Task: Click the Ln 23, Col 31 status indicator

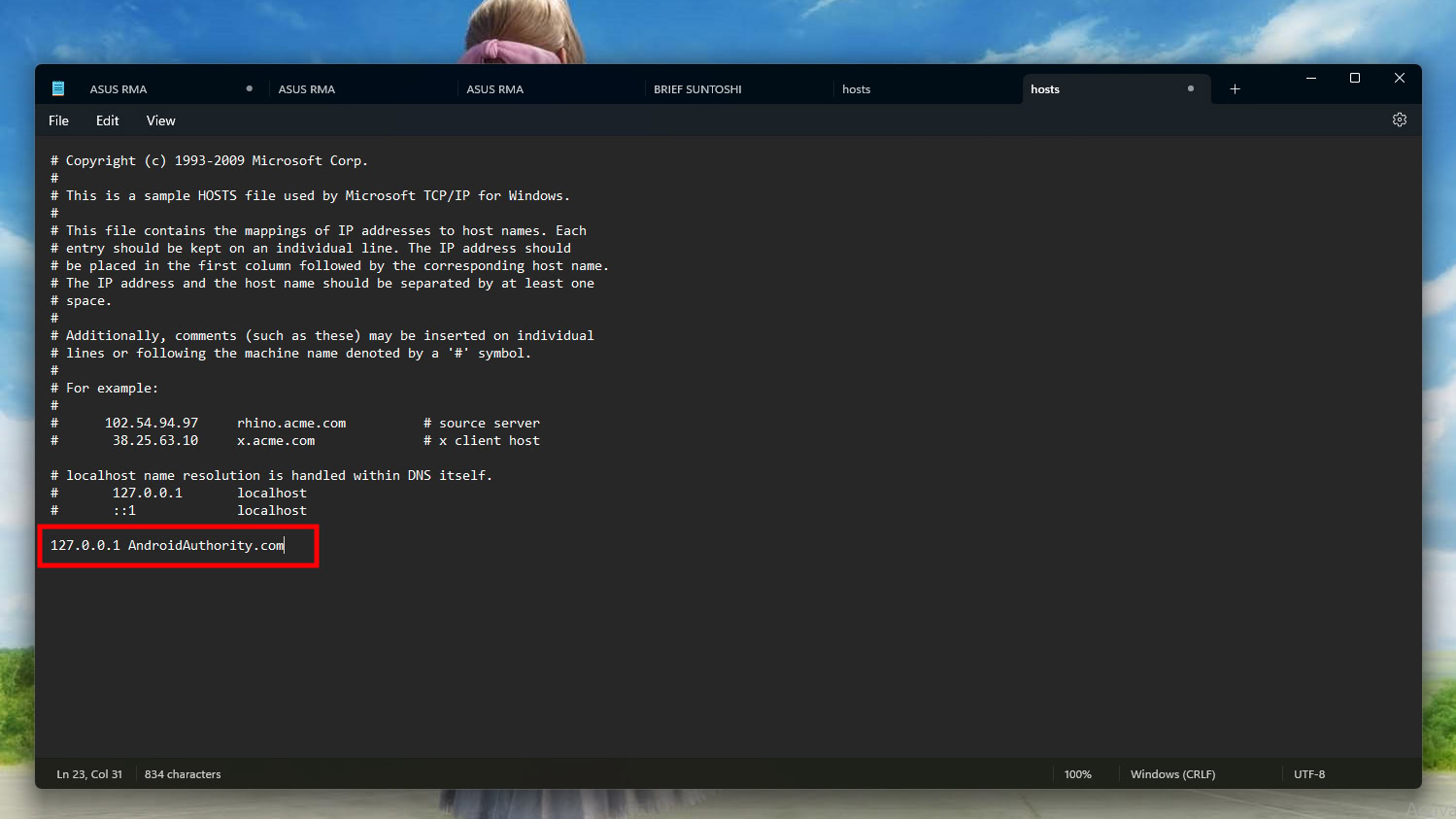Action: pos(89,774)
